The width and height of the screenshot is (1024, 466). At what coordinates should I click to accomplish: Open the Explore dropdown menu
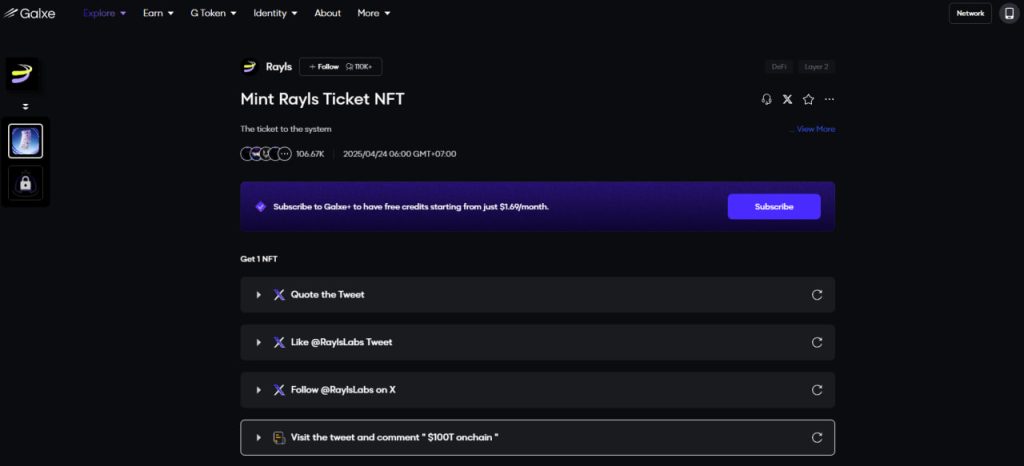click(x=104, y=13)
